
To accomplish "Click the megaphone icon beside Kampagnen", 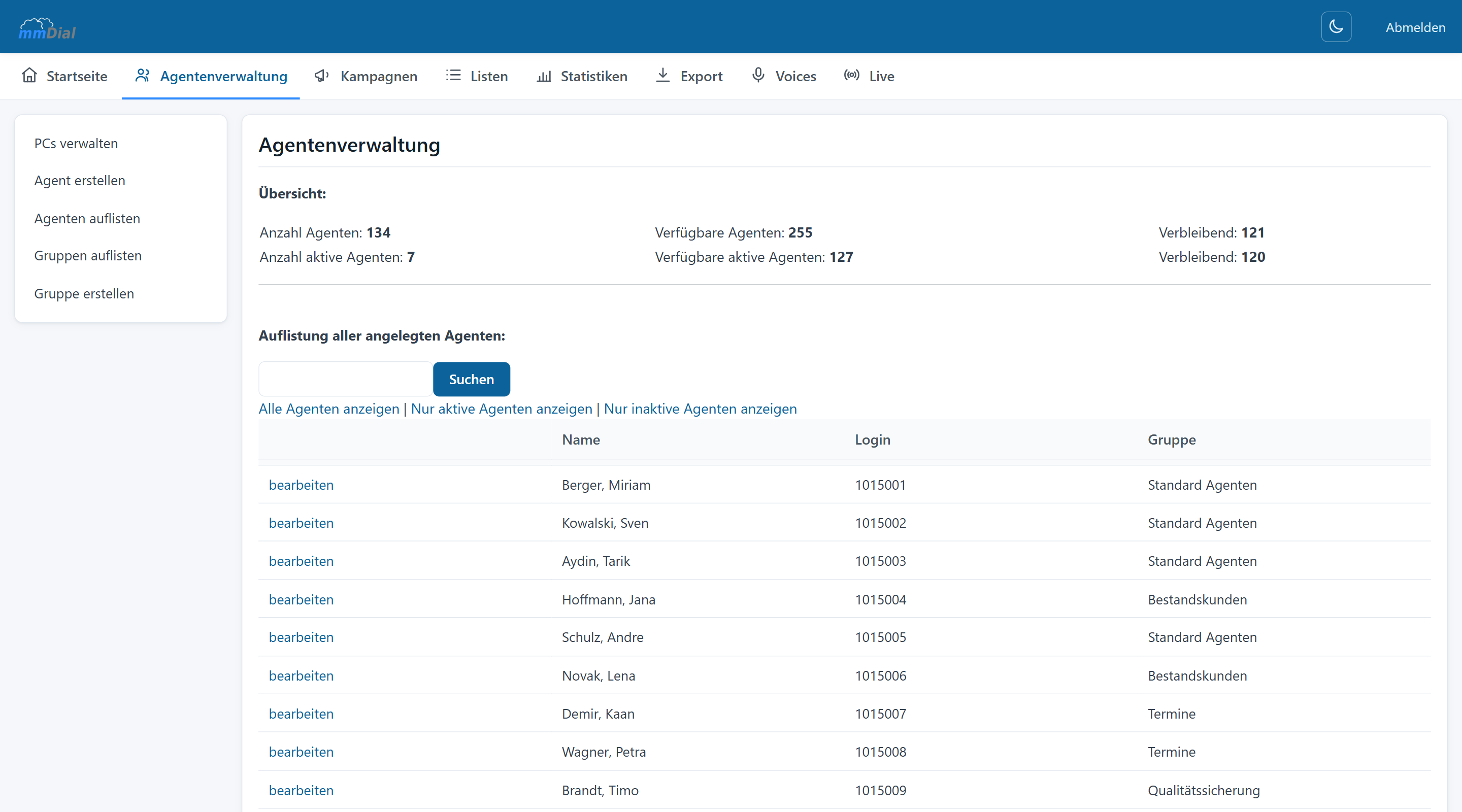I will [322, 76].
